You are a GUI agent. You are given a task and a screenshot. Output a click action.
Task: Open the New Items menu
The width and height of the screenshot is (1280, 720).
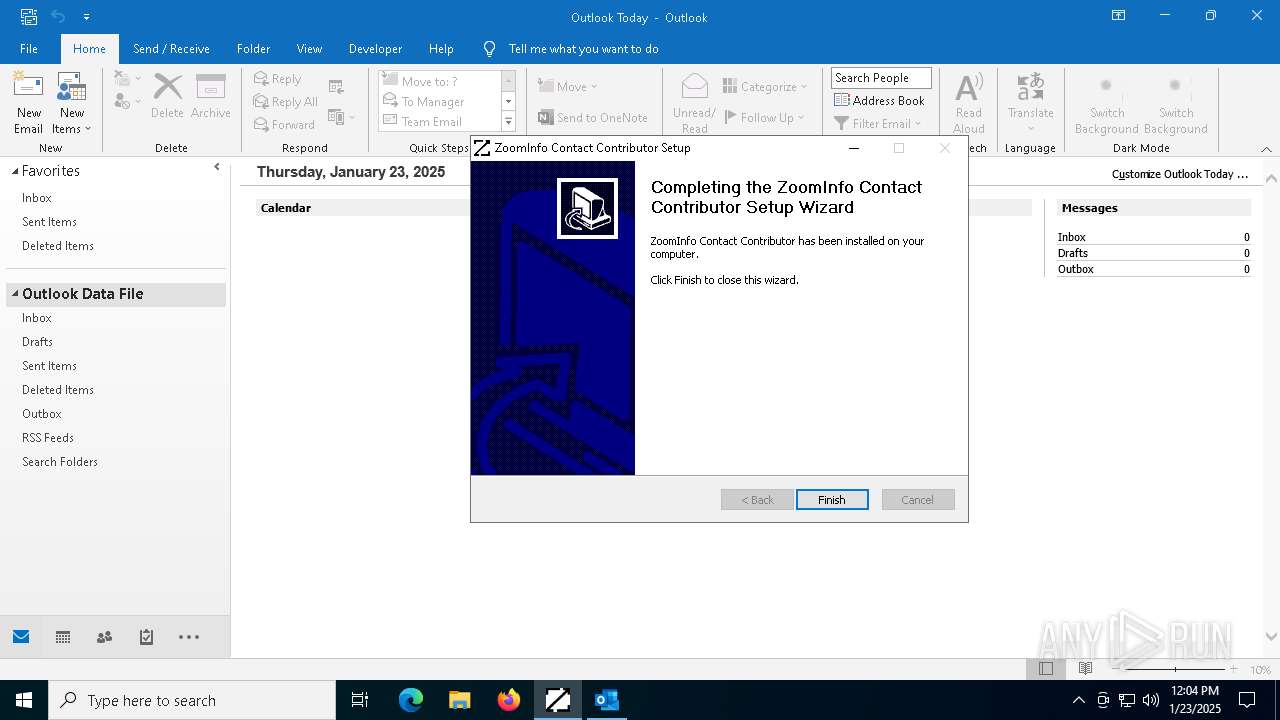71,103
